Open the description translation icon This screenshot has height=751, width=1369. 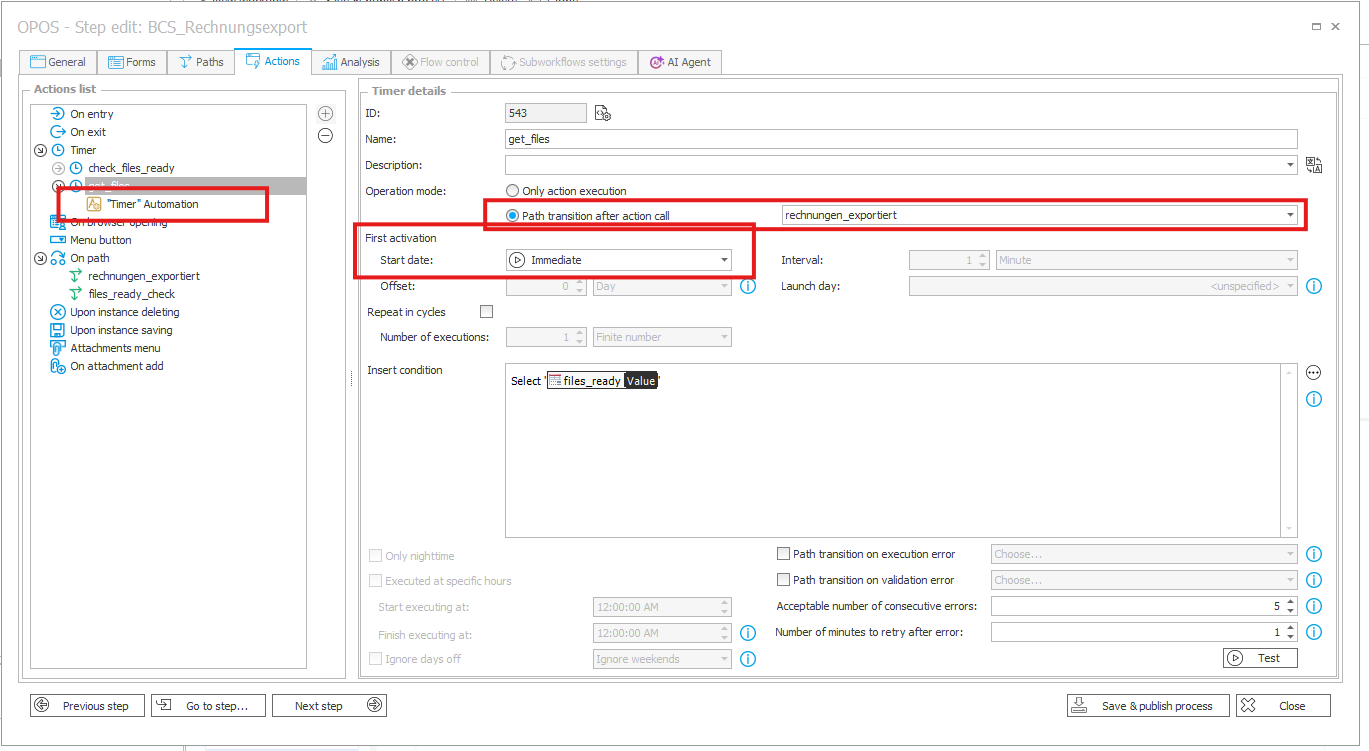click(x=1314, y=165)
